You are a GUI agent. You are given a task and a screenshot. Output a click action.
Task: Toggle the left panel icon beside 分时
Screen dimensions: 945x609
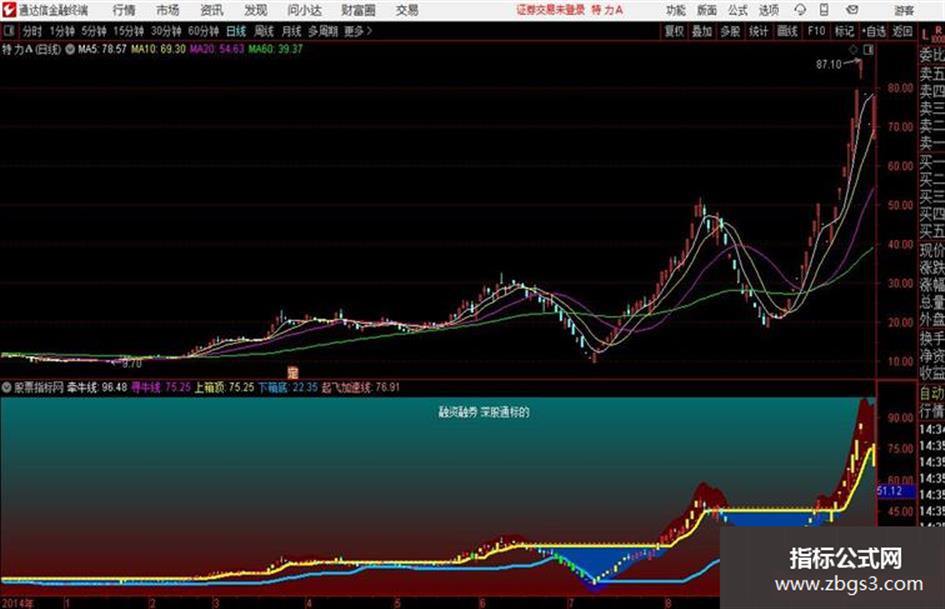[8, 31]
